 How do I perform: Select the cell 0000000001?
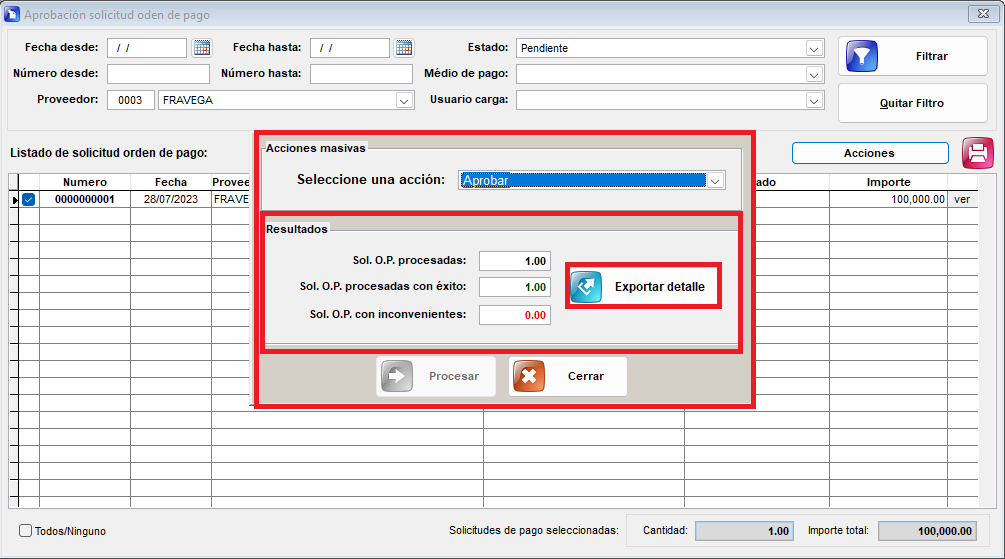(85, 199)
